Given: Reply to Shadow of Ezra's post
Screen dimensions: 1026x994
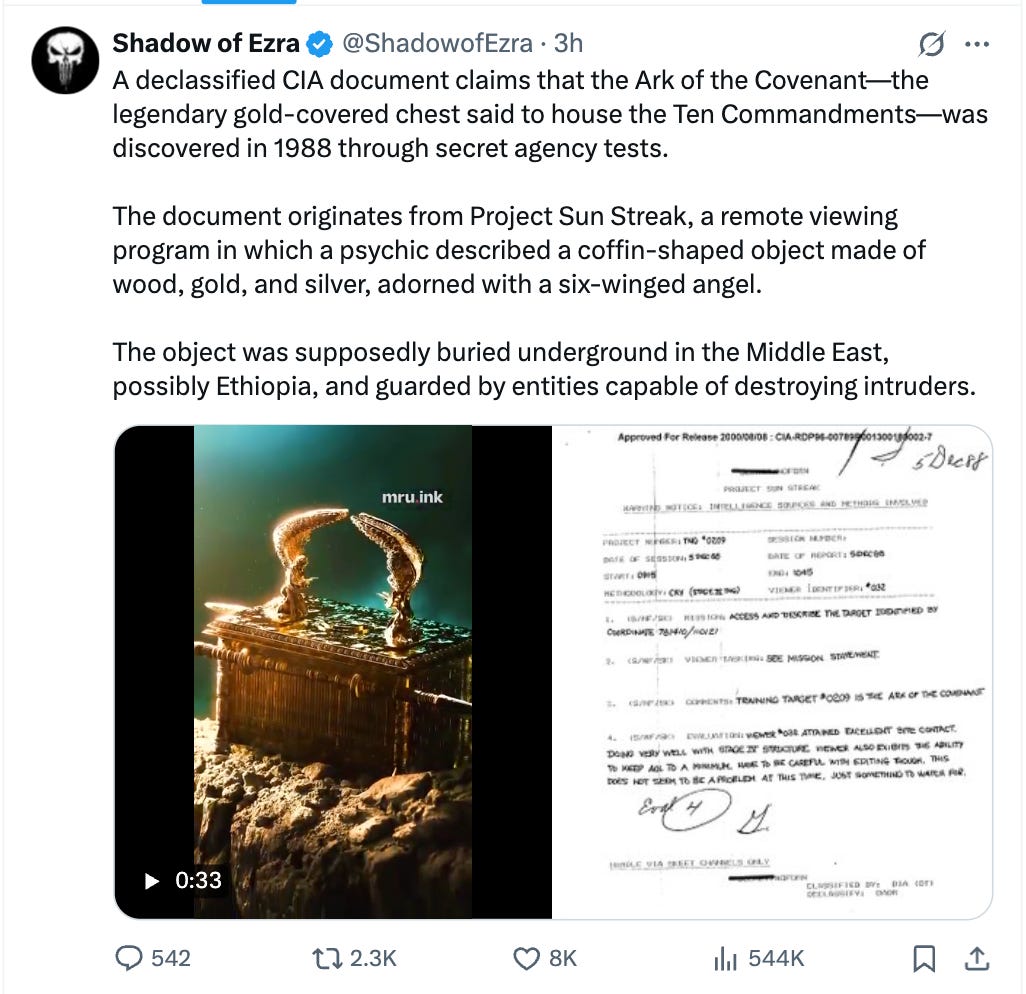Looking at the screenshot, I should pyautogui.click(x=131, y=958).
